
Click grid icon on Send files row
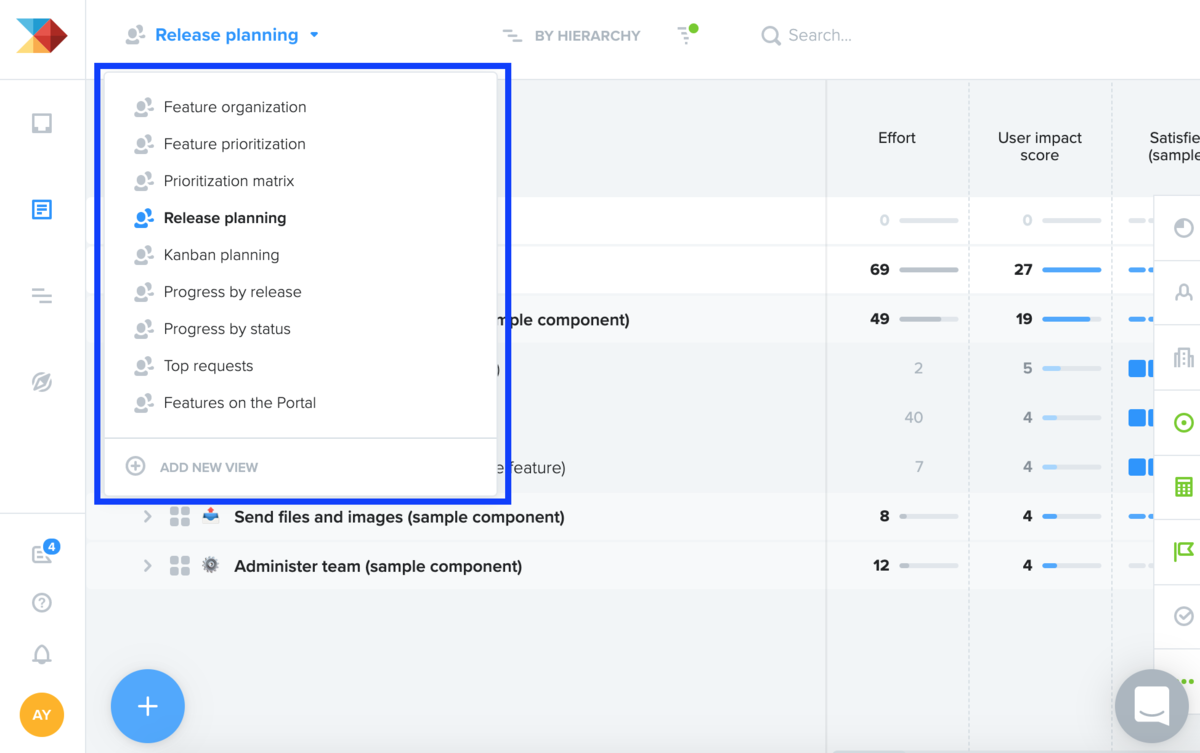coord(180,517)
